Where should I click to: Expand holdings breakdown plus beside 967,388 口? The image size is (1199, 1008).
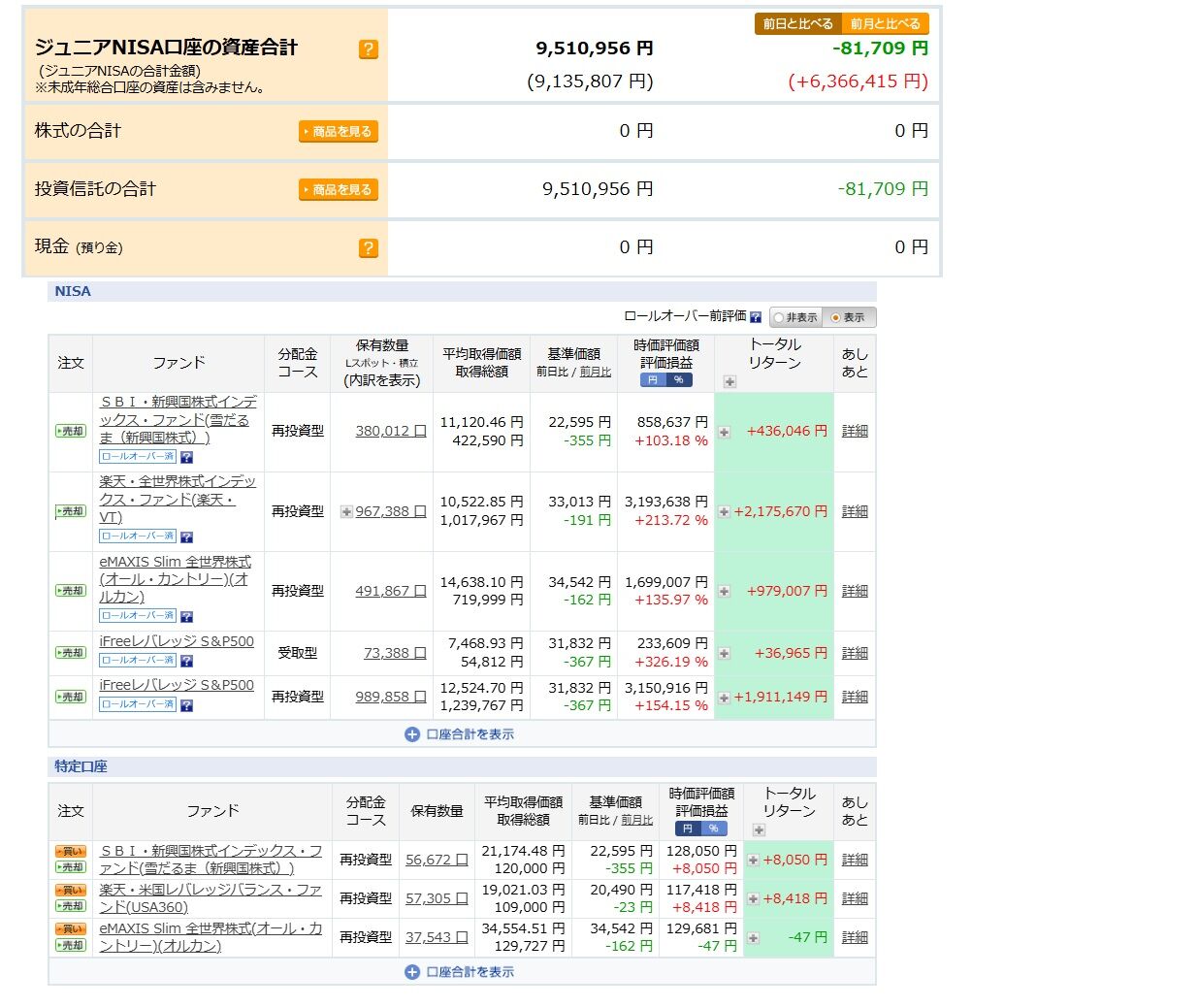click(346, 511)
